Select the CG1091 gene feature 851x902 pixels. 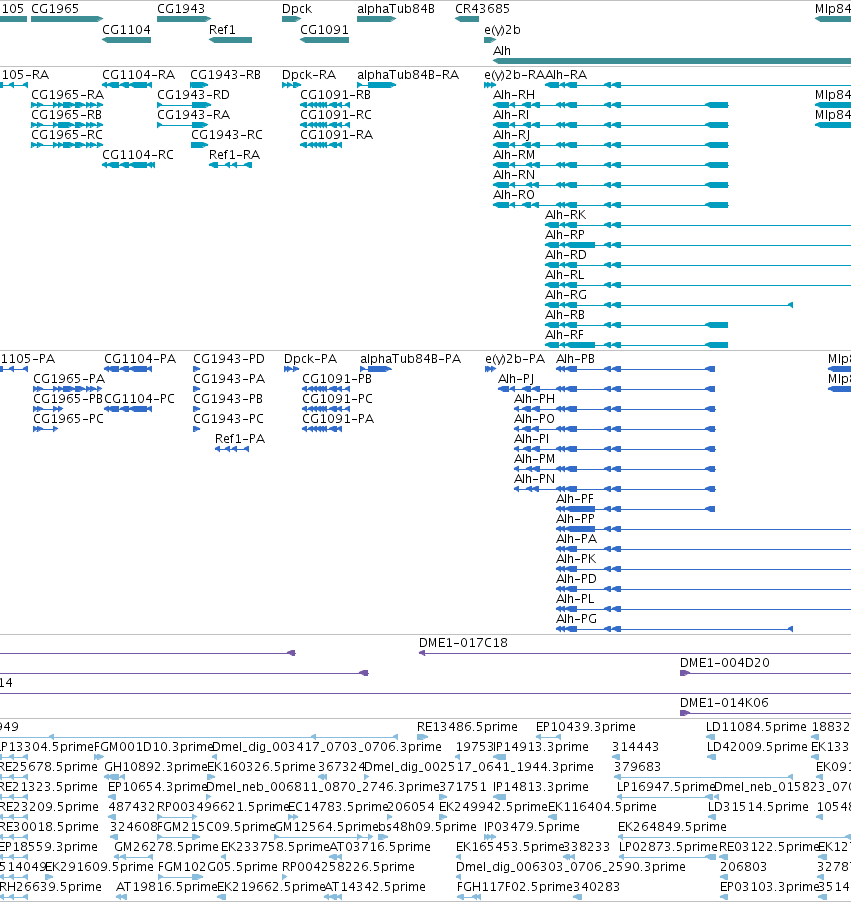tap(325, 40)
